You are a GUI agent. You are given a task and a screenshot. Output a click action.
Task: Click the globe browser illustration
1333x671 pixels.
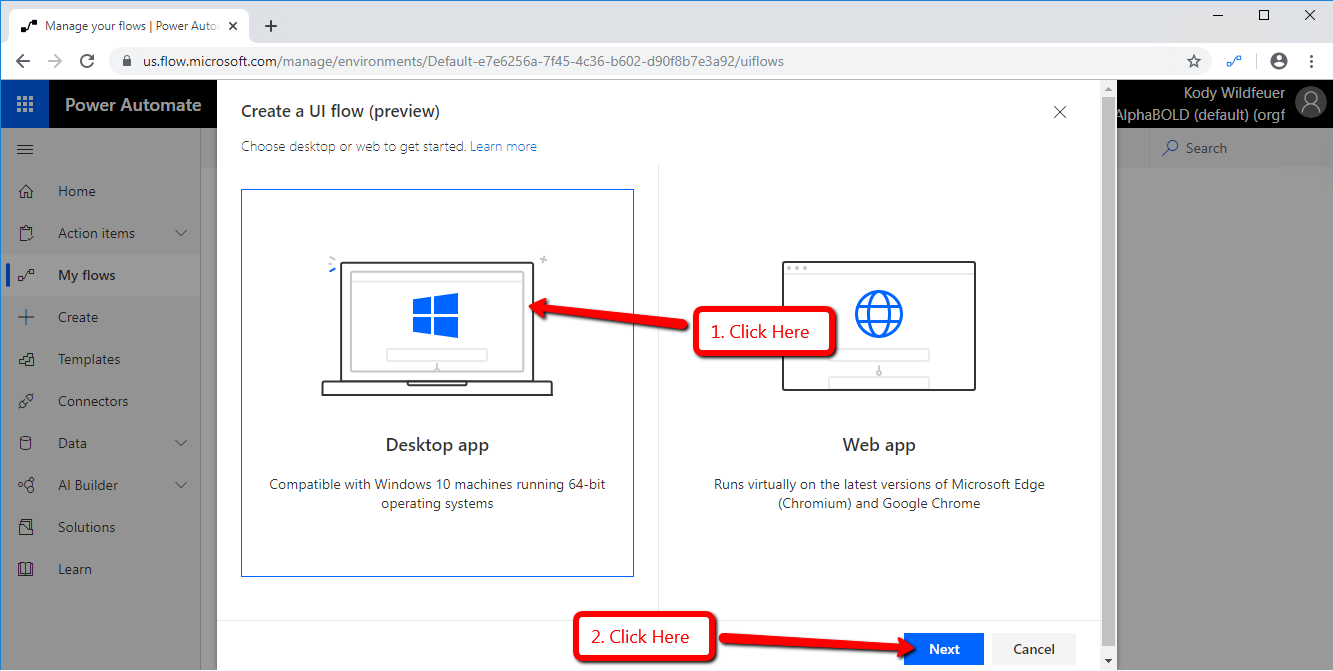tap(878, 326)
